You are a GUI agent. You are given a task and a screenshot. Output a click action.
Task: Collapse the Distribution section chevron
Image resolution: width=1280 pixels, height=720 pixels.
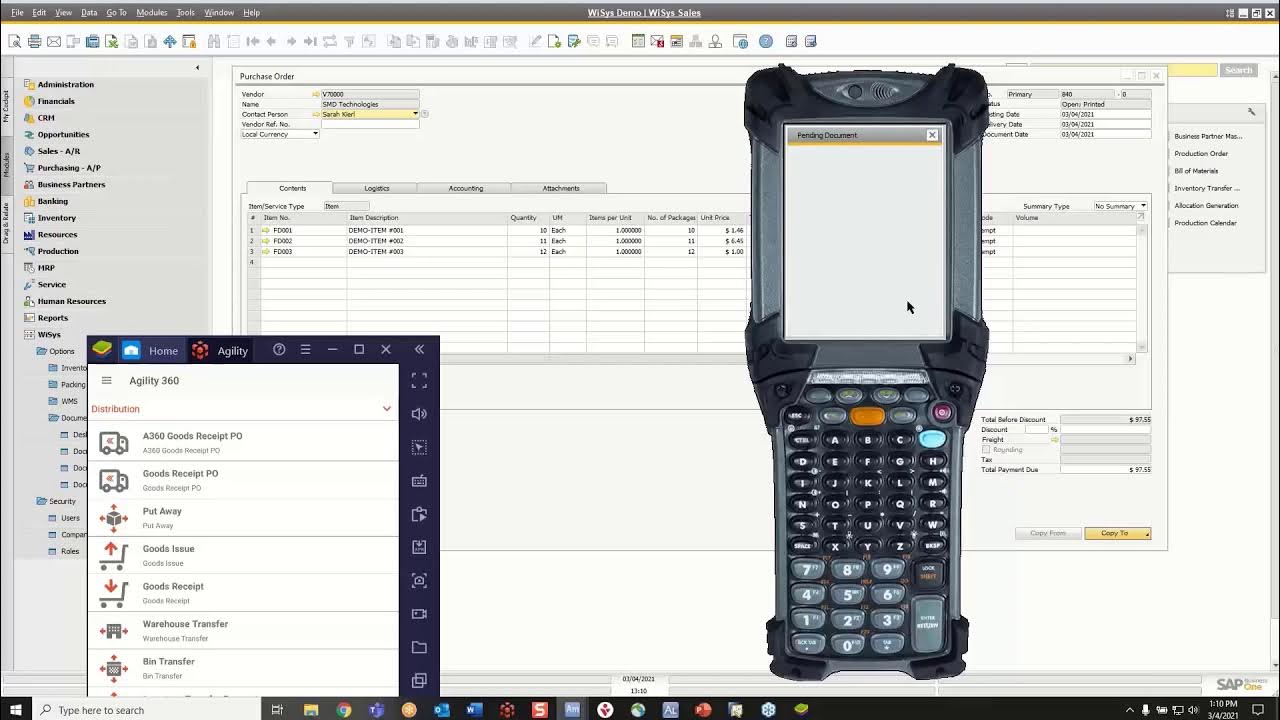click(x=387, y=409)
